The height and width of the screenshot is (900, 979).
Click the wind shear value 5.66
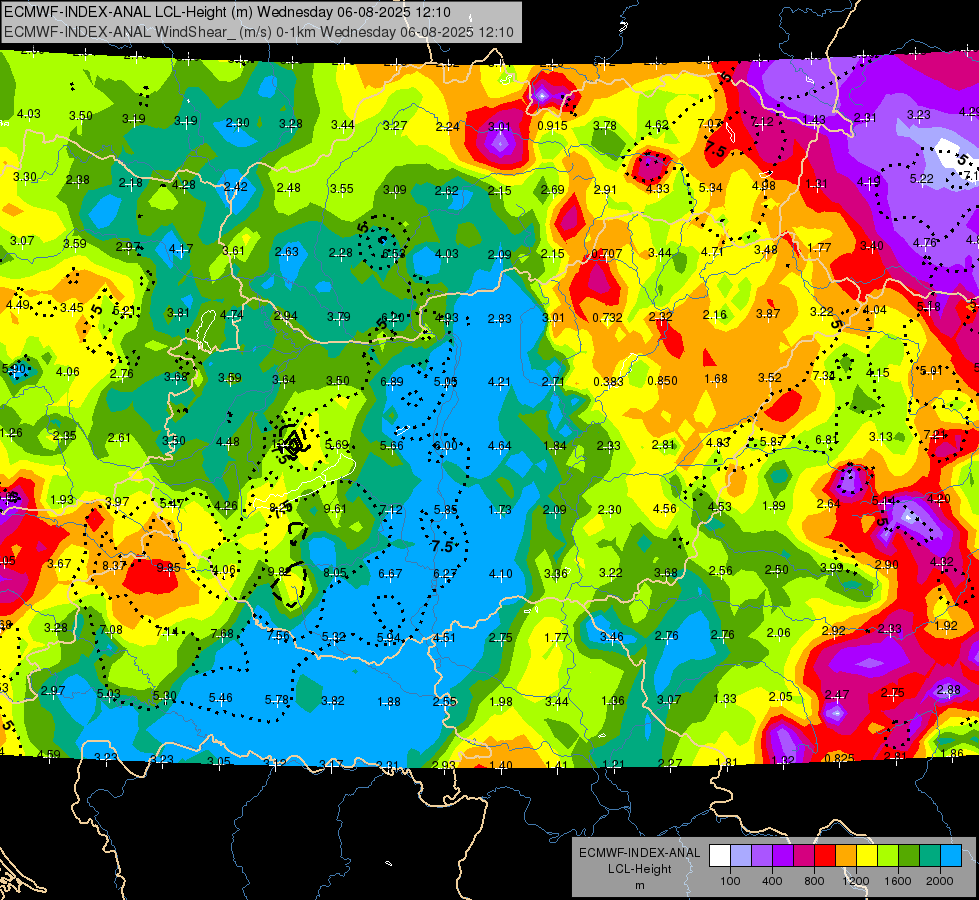point(391,445)
